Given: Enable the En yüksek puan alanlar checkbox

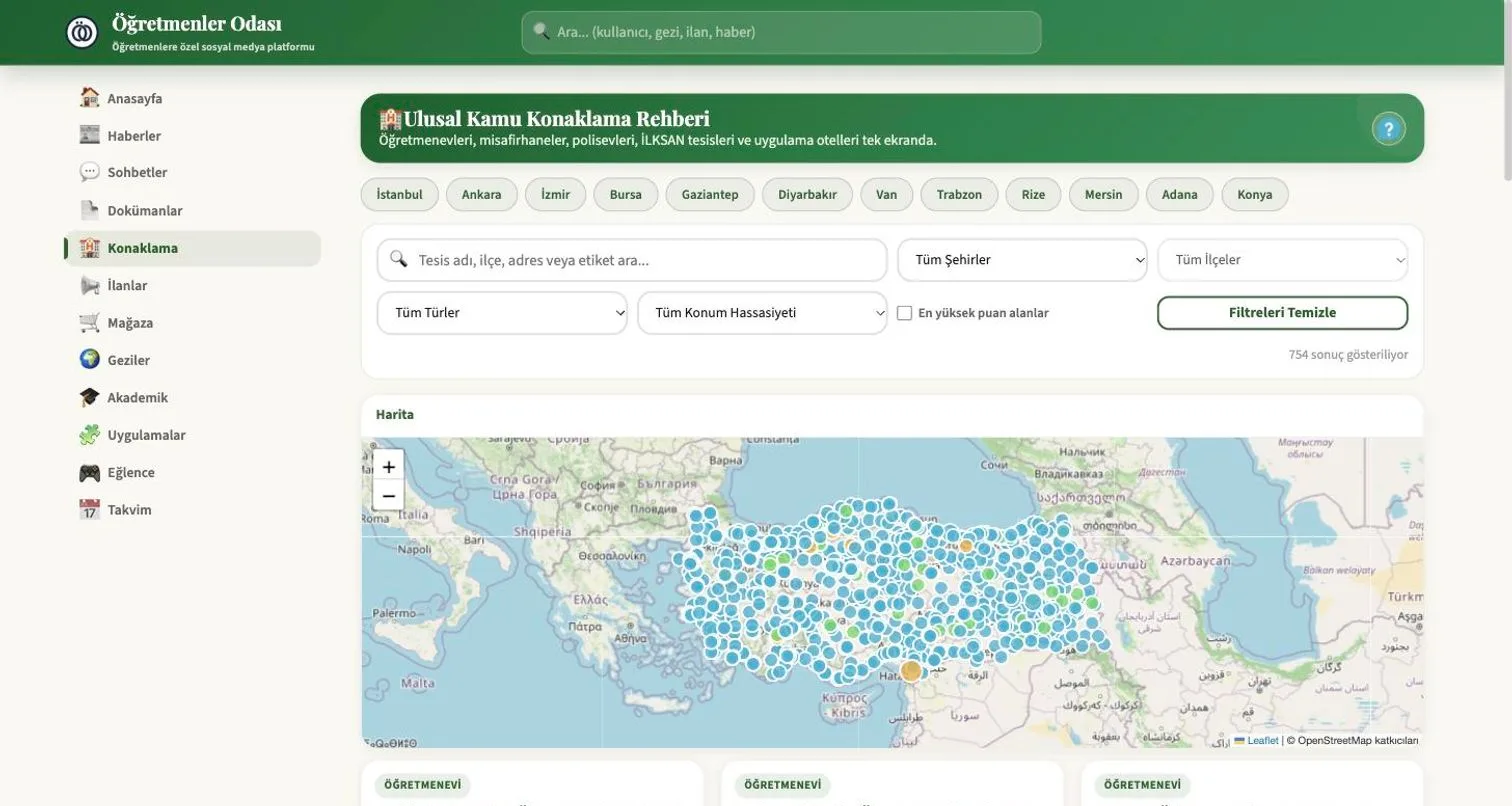Looking at the screenshot, I should pyautogui.click(x=904, y=313).
